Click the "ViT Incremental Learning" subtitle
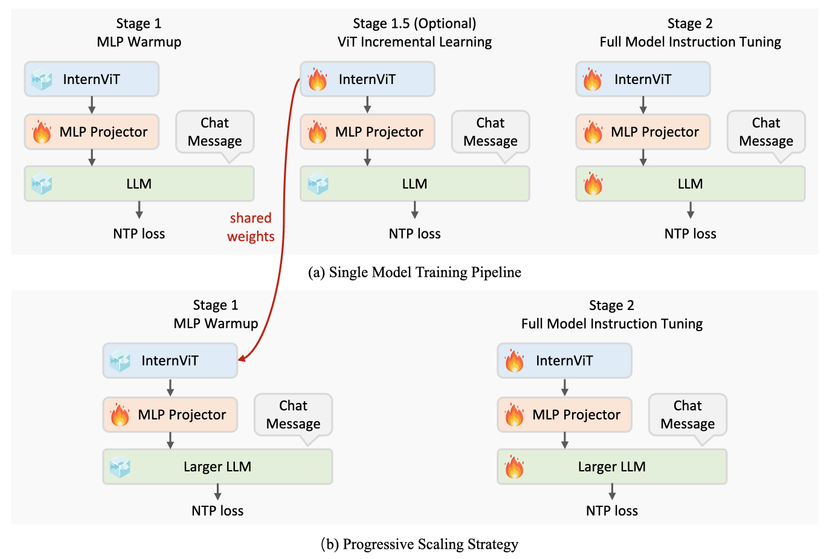Screen dimensions: 825x559 (x=415, y=43)
